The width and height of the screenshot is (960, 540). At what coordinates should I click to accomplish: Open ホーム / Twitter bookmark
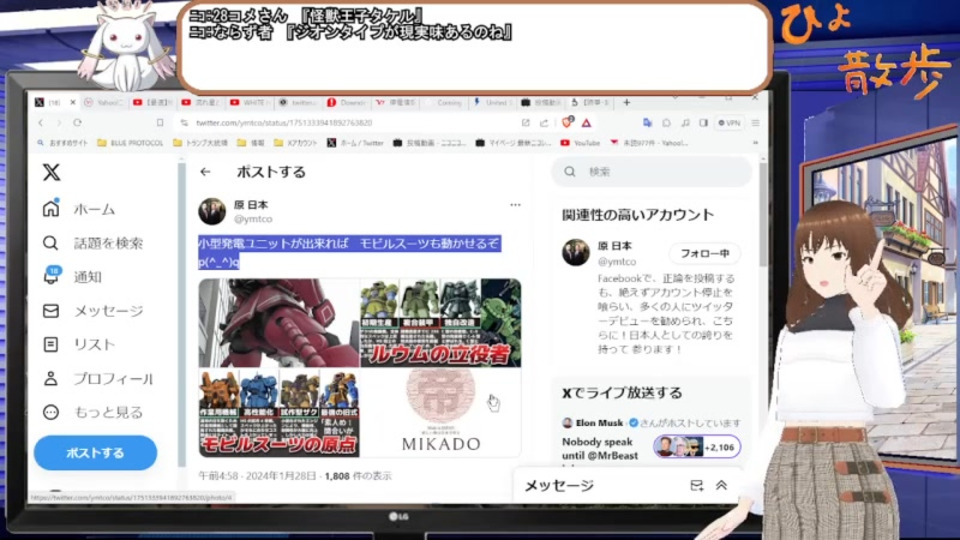pyautogui.click(x=356, y=143)
